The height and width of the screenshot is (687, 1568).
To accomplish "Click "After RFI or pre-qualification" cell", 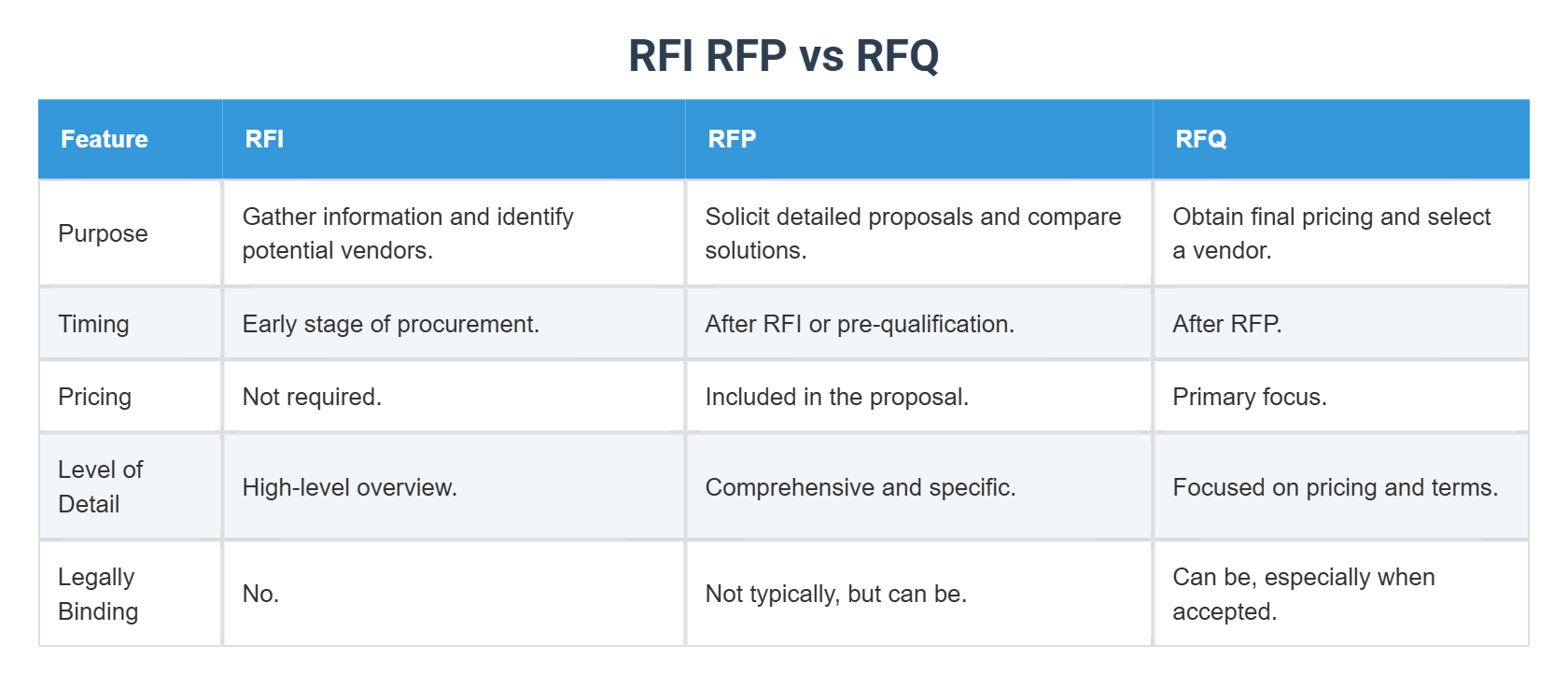I will [x=860, y=324].
